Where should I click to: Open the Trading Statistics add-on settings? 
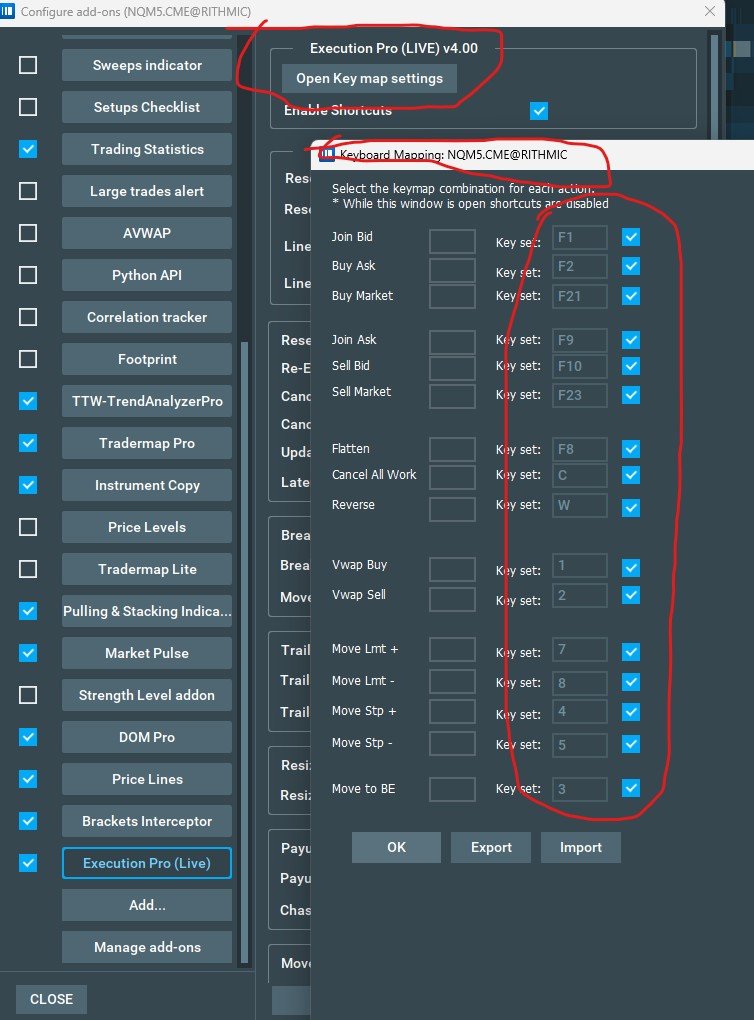(147, 149)
